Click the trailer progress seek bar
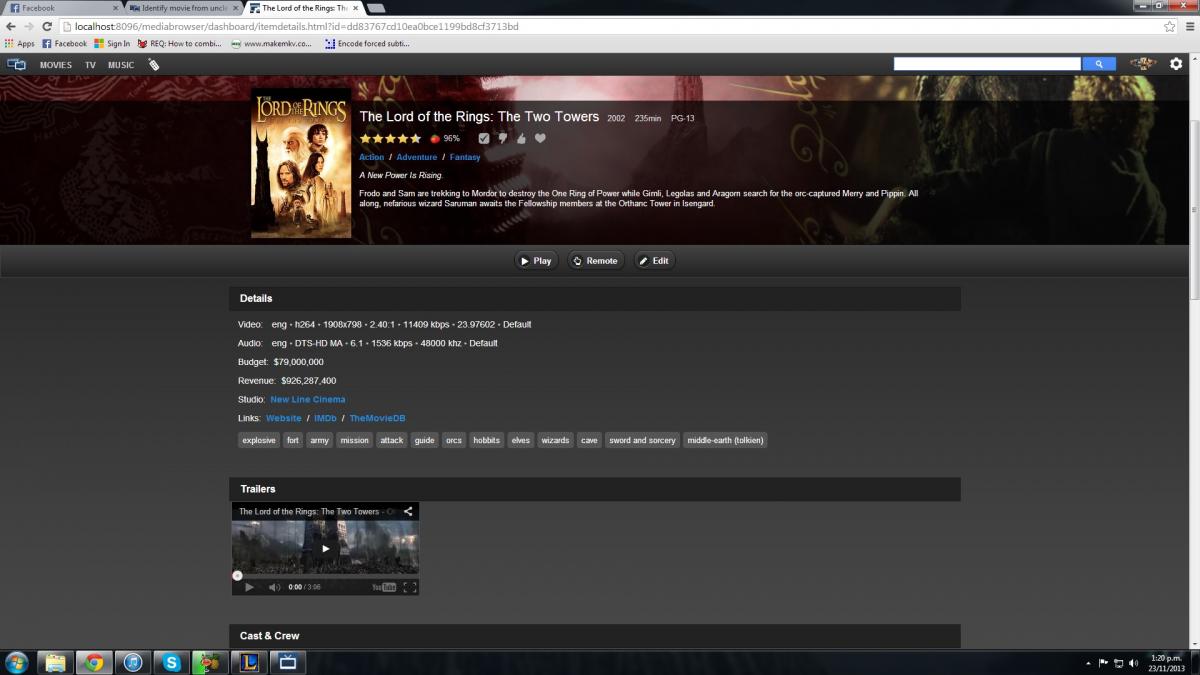Screen dimensions: 1200x675 tap(325, 576)
